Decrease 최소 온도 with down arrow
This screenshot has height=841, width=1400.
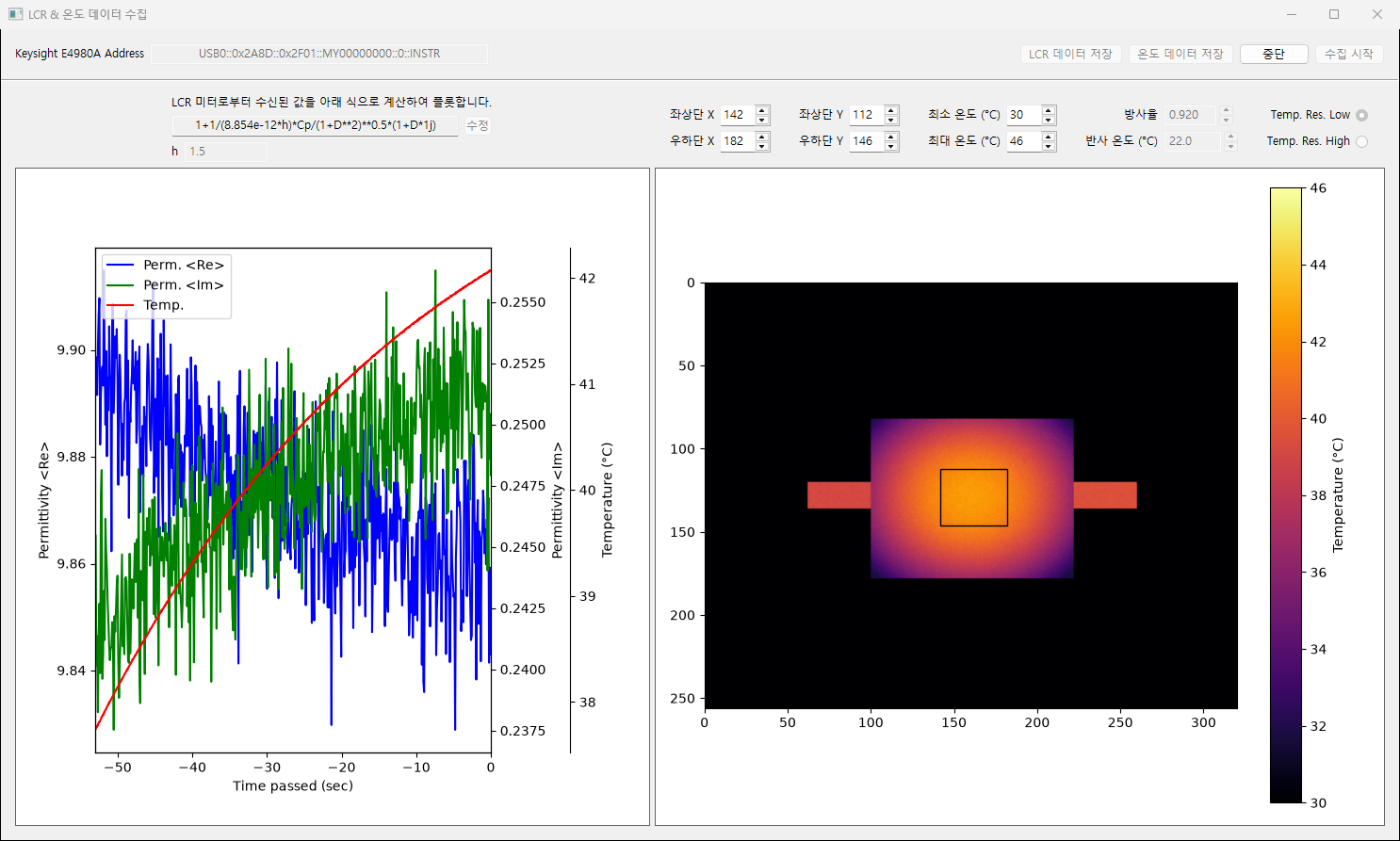point(1049,120)
